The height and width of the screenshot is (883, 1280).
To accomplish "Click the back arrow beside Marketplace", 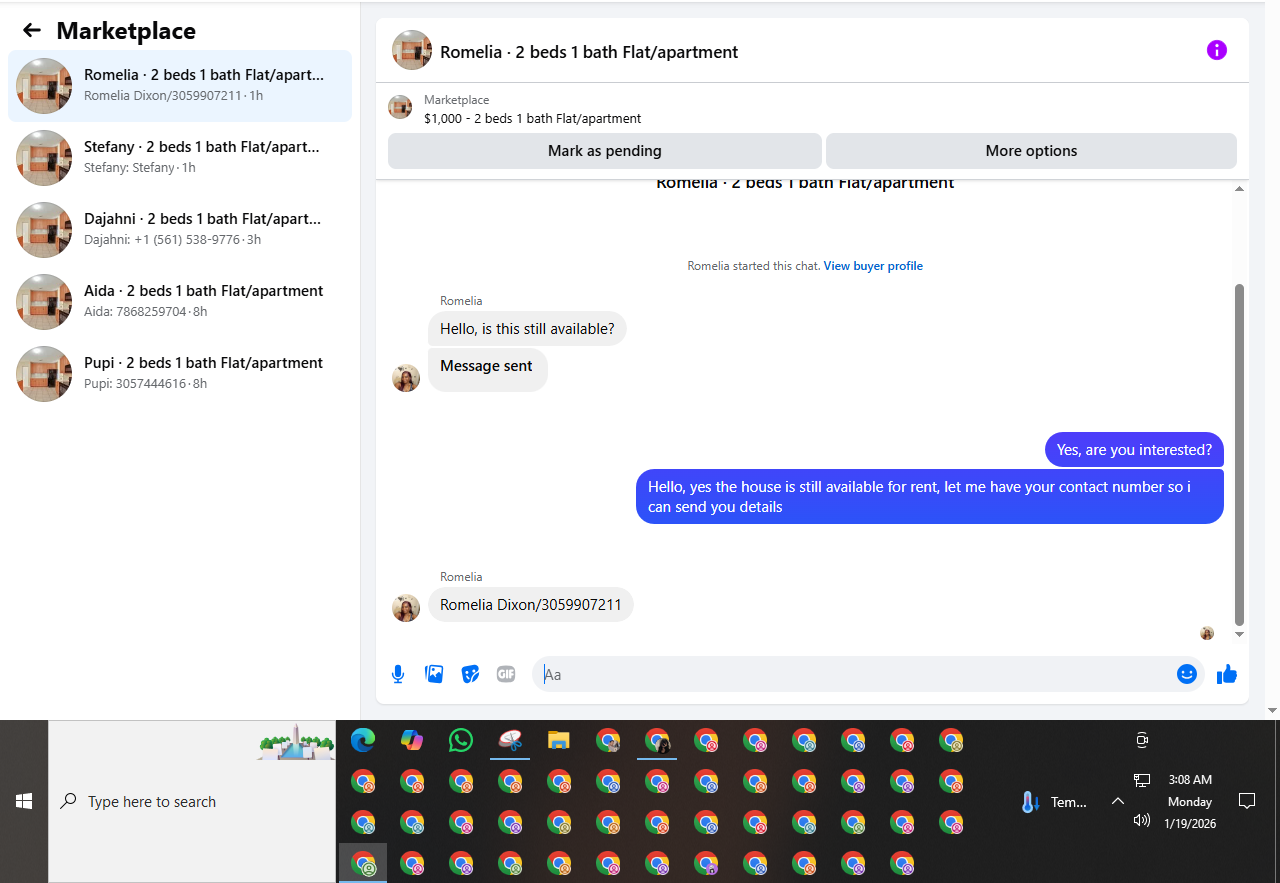I will 32,30.
